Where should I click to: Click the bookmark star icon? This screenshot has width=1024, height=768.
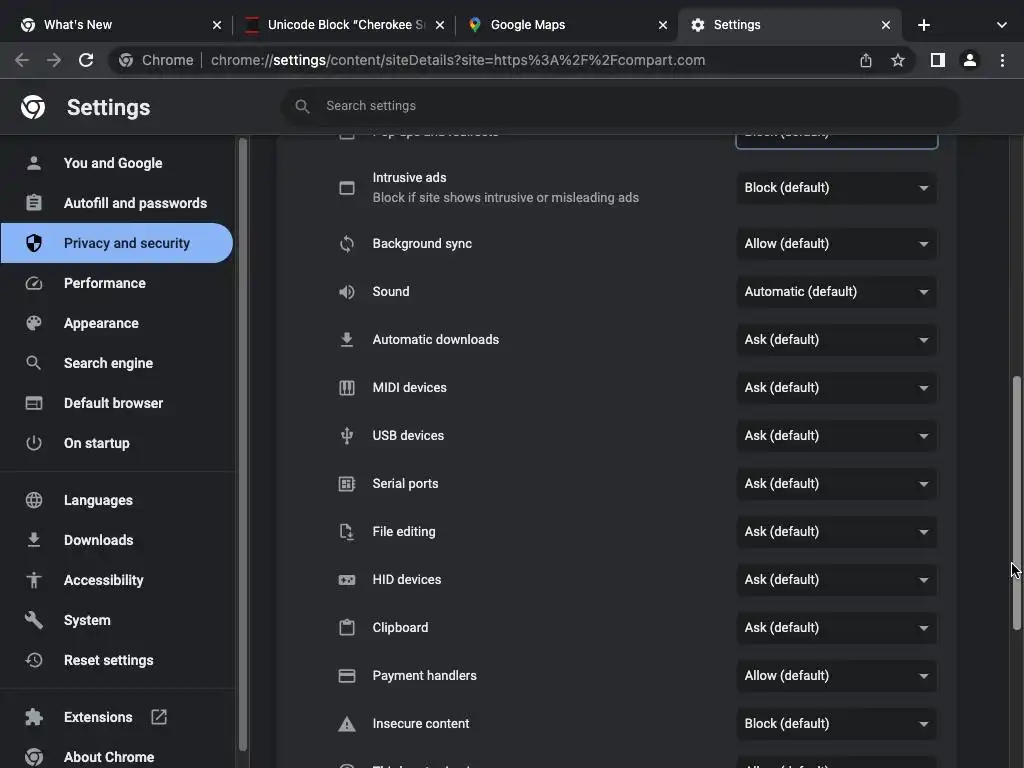pyautogui.click(x=898, y=60)
